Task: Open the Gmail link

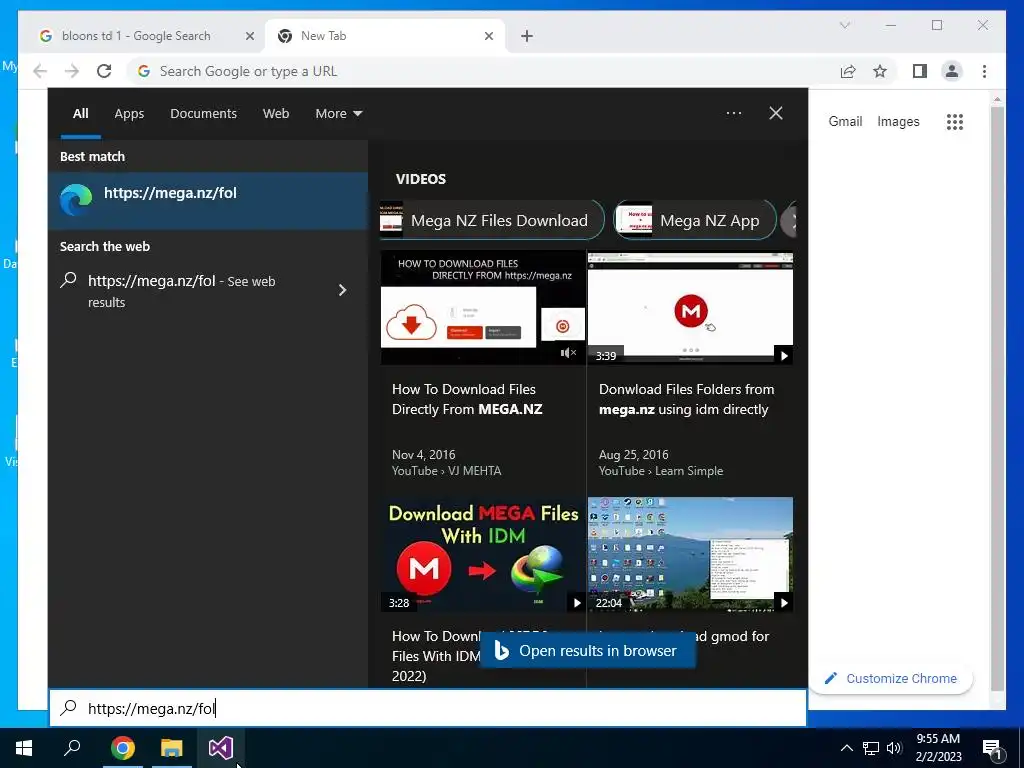Action: click(x=845, y=121)
